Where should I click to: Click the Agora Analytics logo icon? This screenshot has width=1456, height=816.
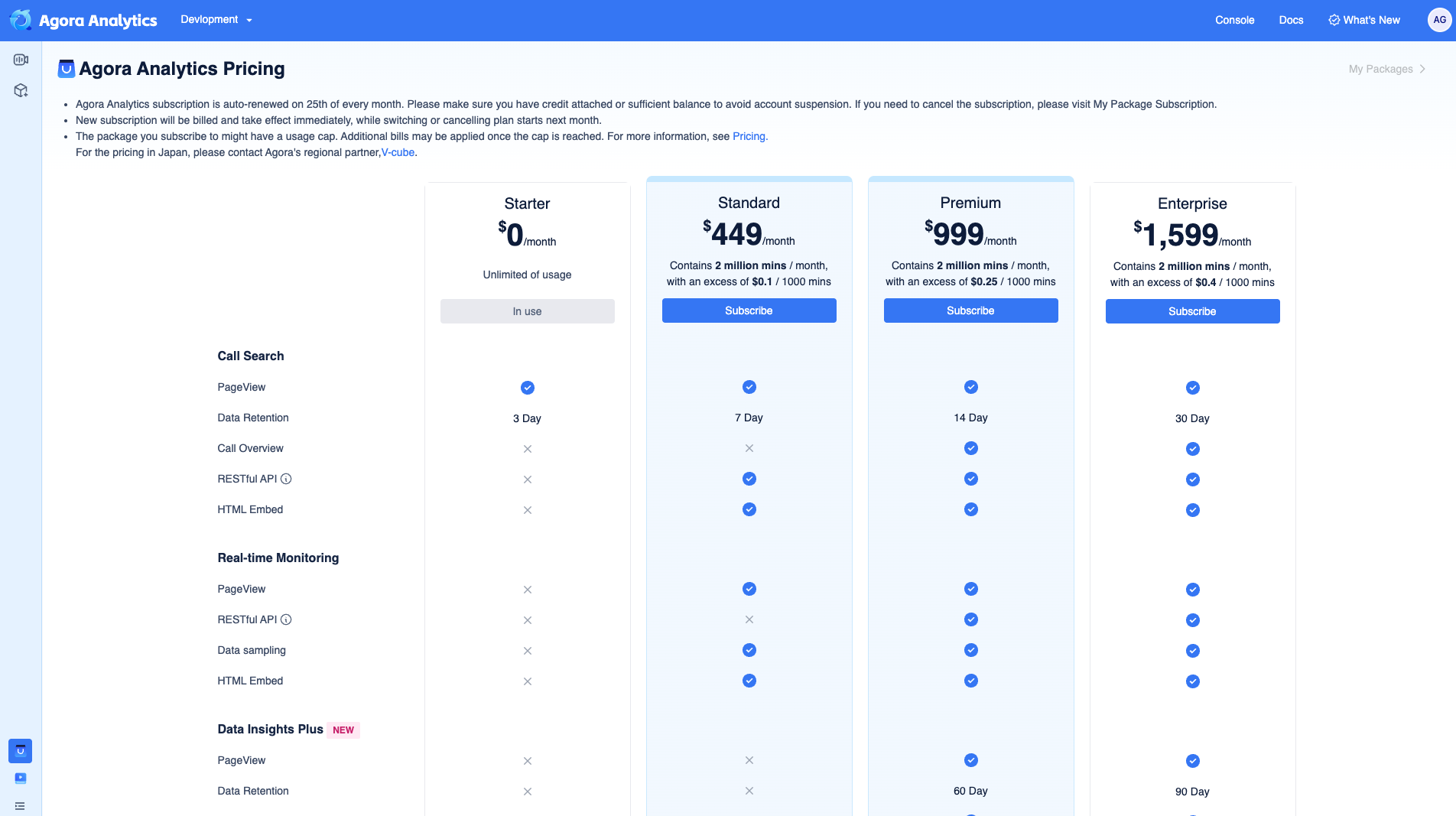coord(21,20)
